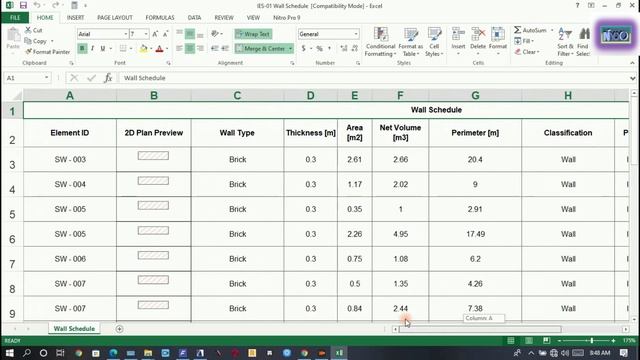Click the formula bar input field
The height and width of the screenshot is (360, 640).
click(373, 78)
